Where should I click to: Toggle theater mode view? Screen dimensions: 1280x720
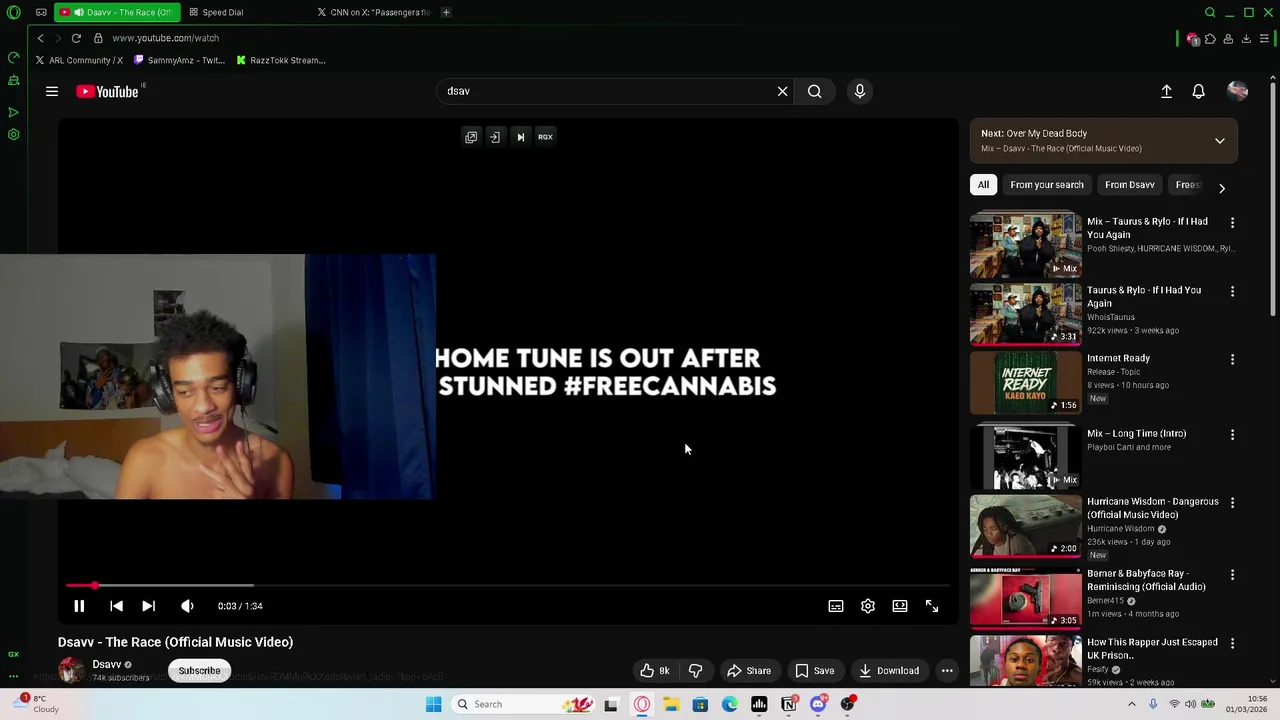click(900, 606)
